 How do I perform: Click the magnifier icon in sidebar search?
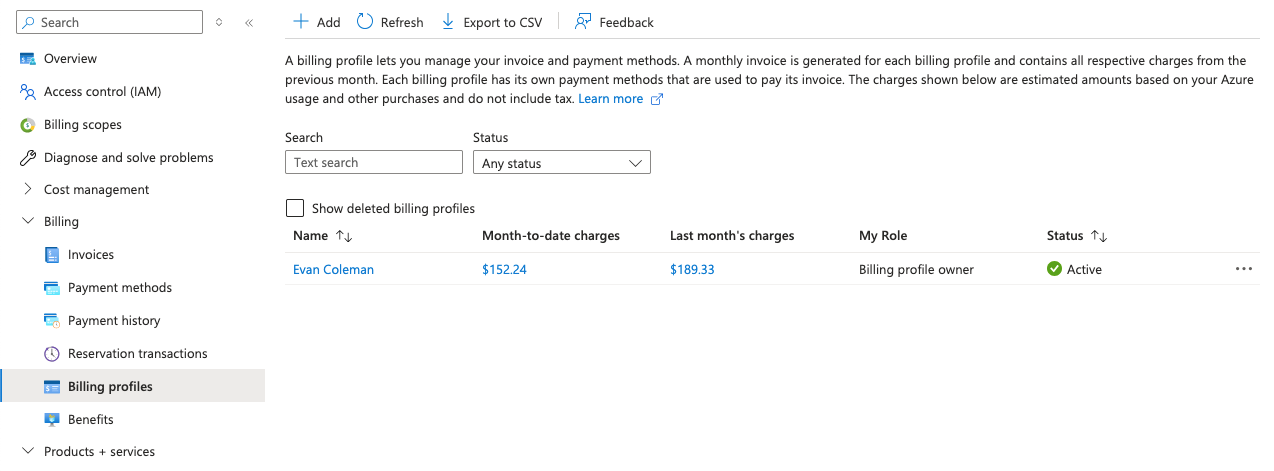tap(27, 22)
